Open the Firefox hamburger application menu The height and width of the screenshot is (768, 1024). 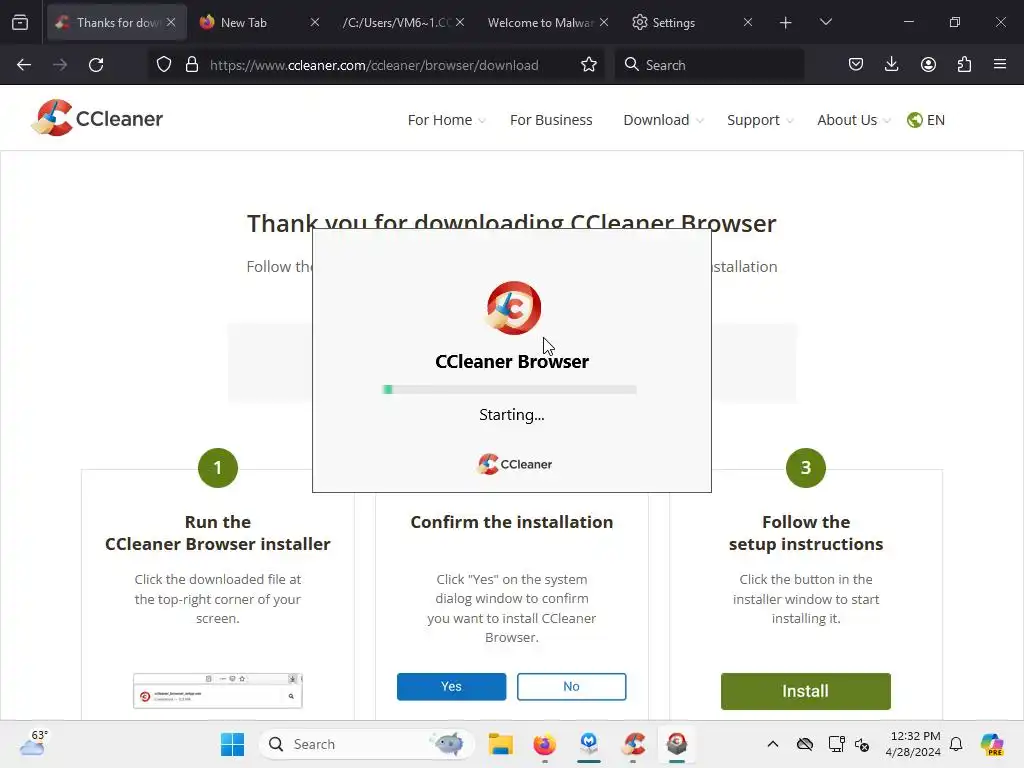coord(1000,64)
